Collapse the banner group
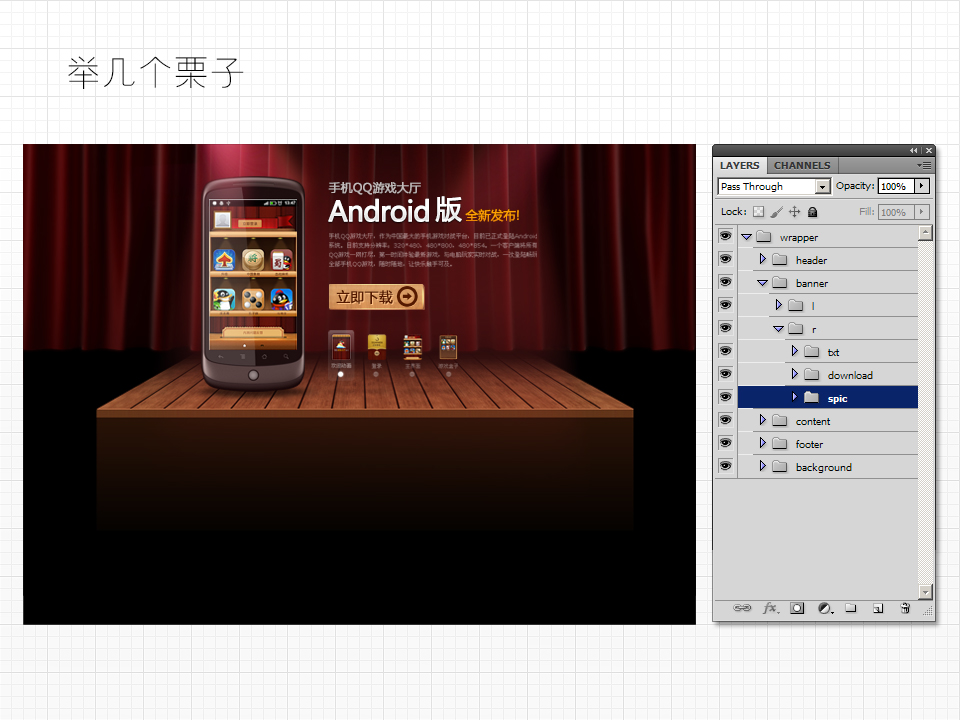This screenshot has width=960, height=720. (762, 283)
